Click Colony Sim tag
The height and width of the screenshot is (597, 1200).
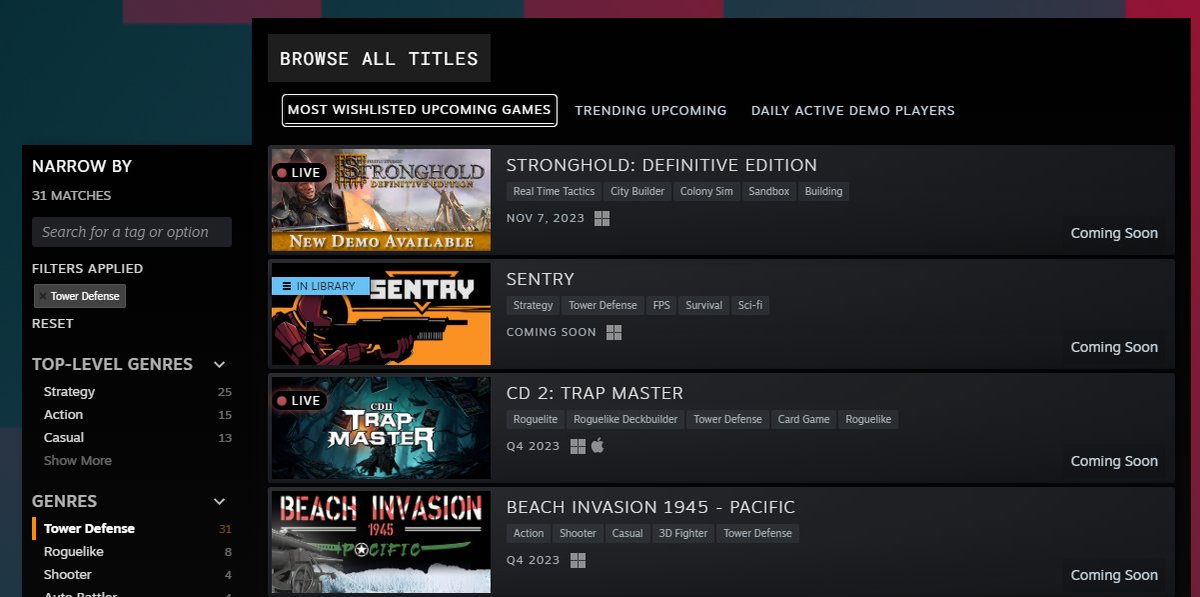[706, 191]
